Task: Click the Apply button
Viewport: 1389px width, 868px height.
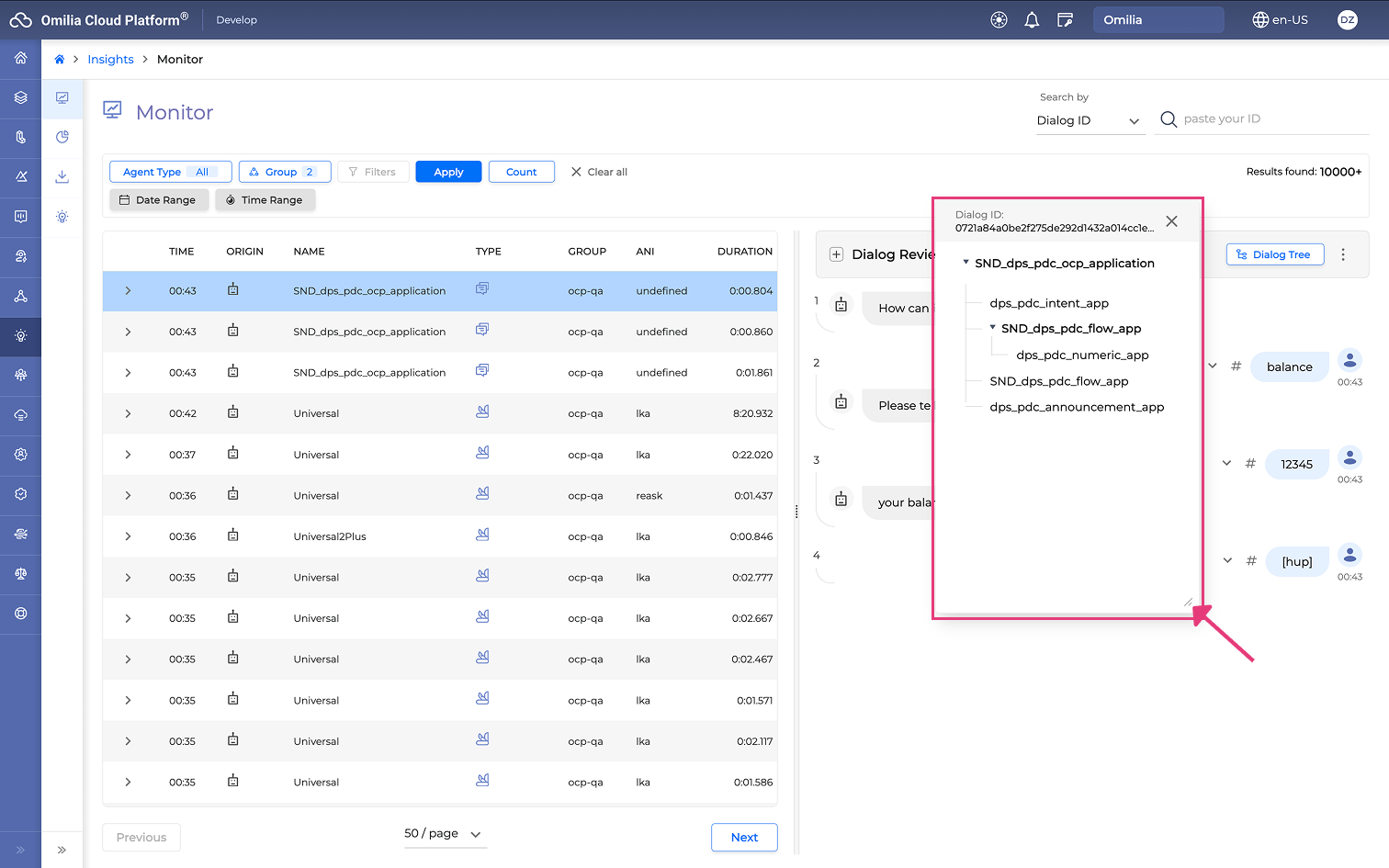Action: [x=448, y=172]
